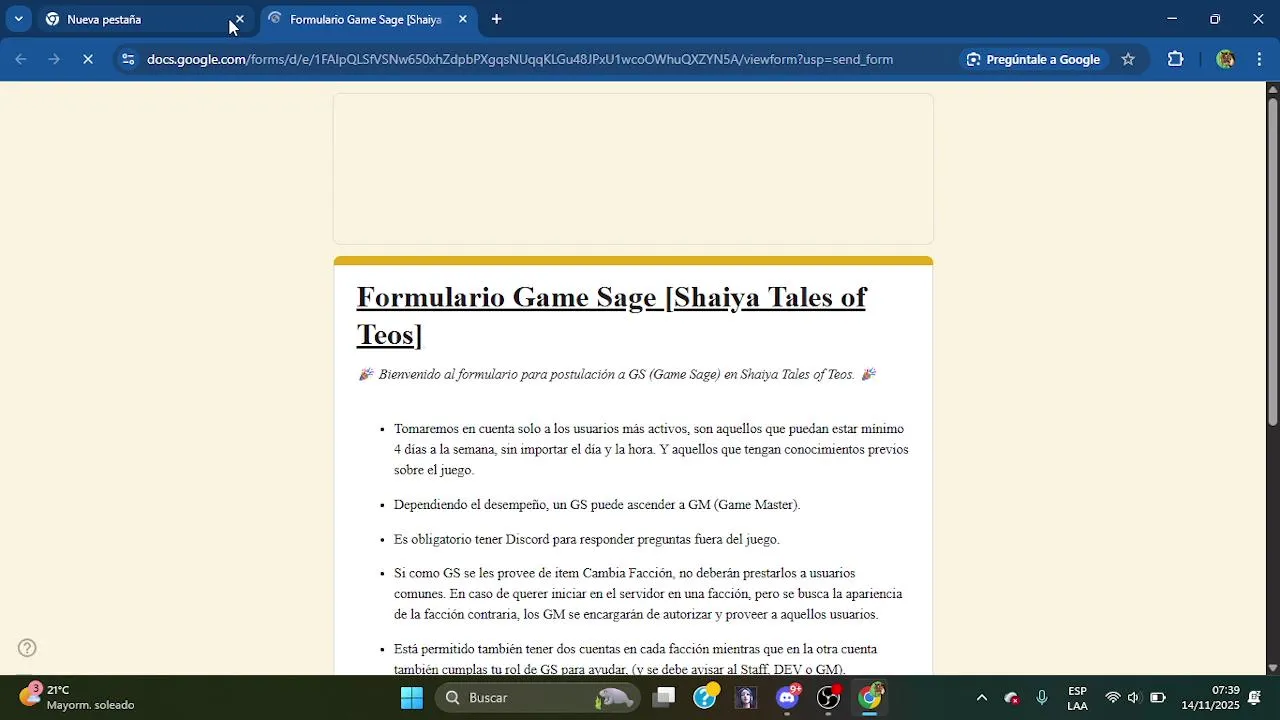
Task: Bookmark this page with the star icon
Action: pos(1128,59)
